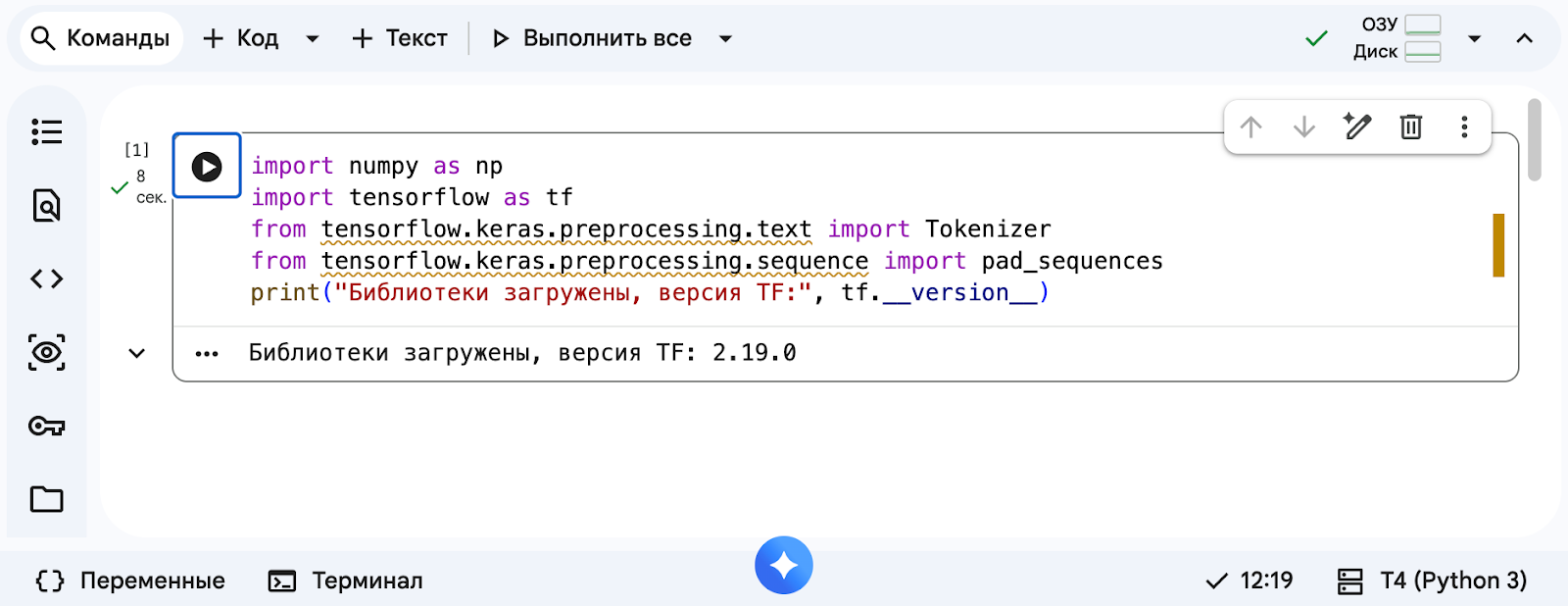Delete the cell with trash icon
The width and height of the screenshot is (1568, 606).
coord(1410,126)
